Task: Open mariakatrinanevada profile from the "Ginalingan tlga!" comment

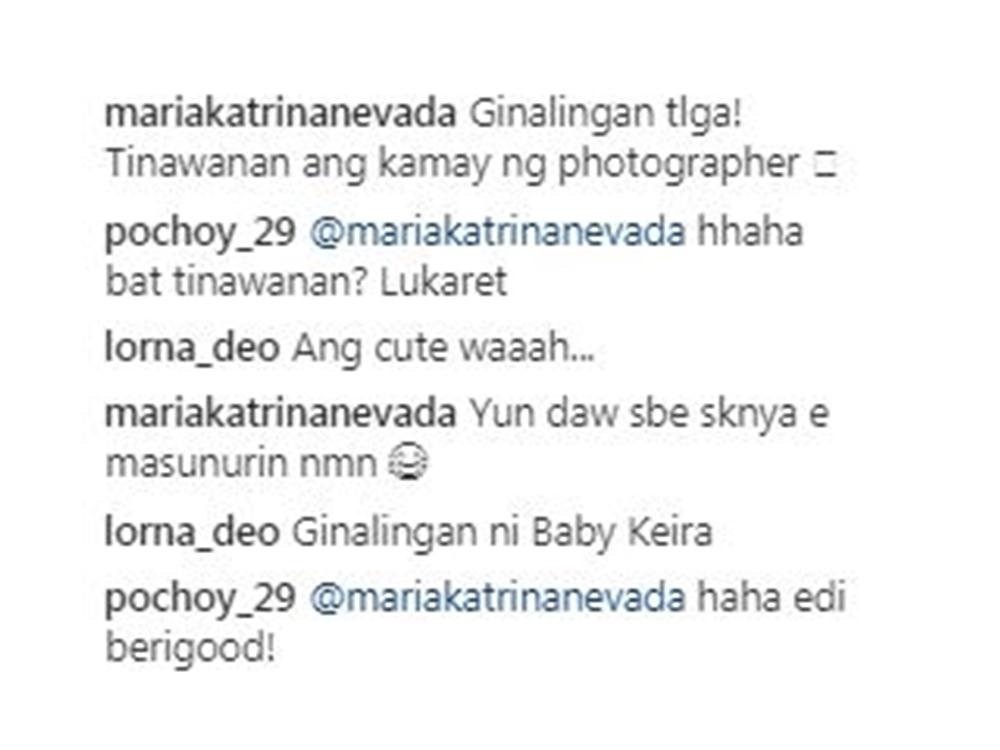Action: point(280,114)
